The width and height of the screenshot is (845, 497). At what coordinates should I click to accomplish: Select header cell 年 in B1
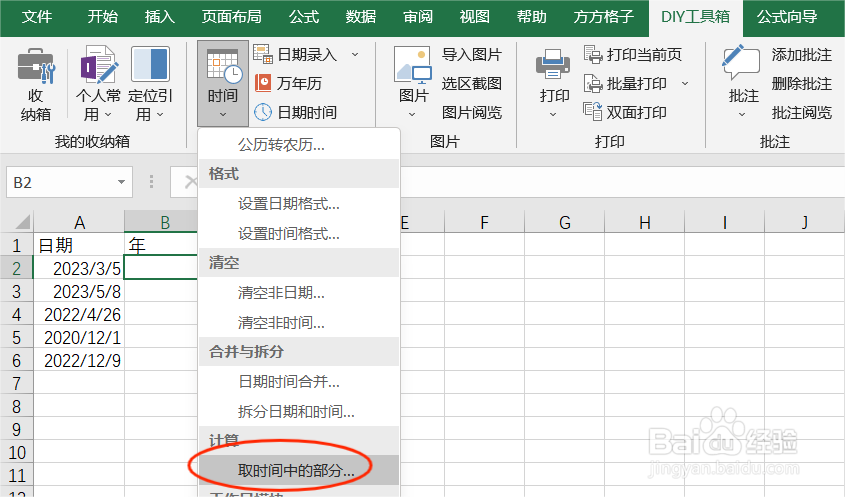[x=161, y=245]
